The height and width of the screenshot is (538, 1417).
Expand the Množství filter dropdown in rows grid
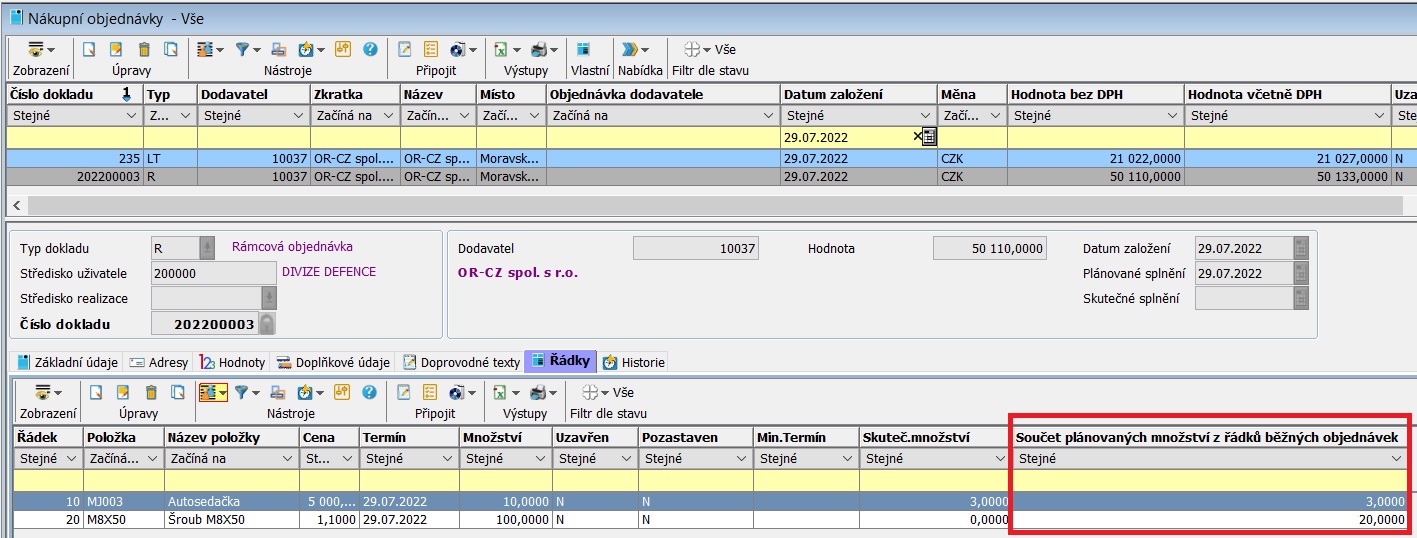540,459
